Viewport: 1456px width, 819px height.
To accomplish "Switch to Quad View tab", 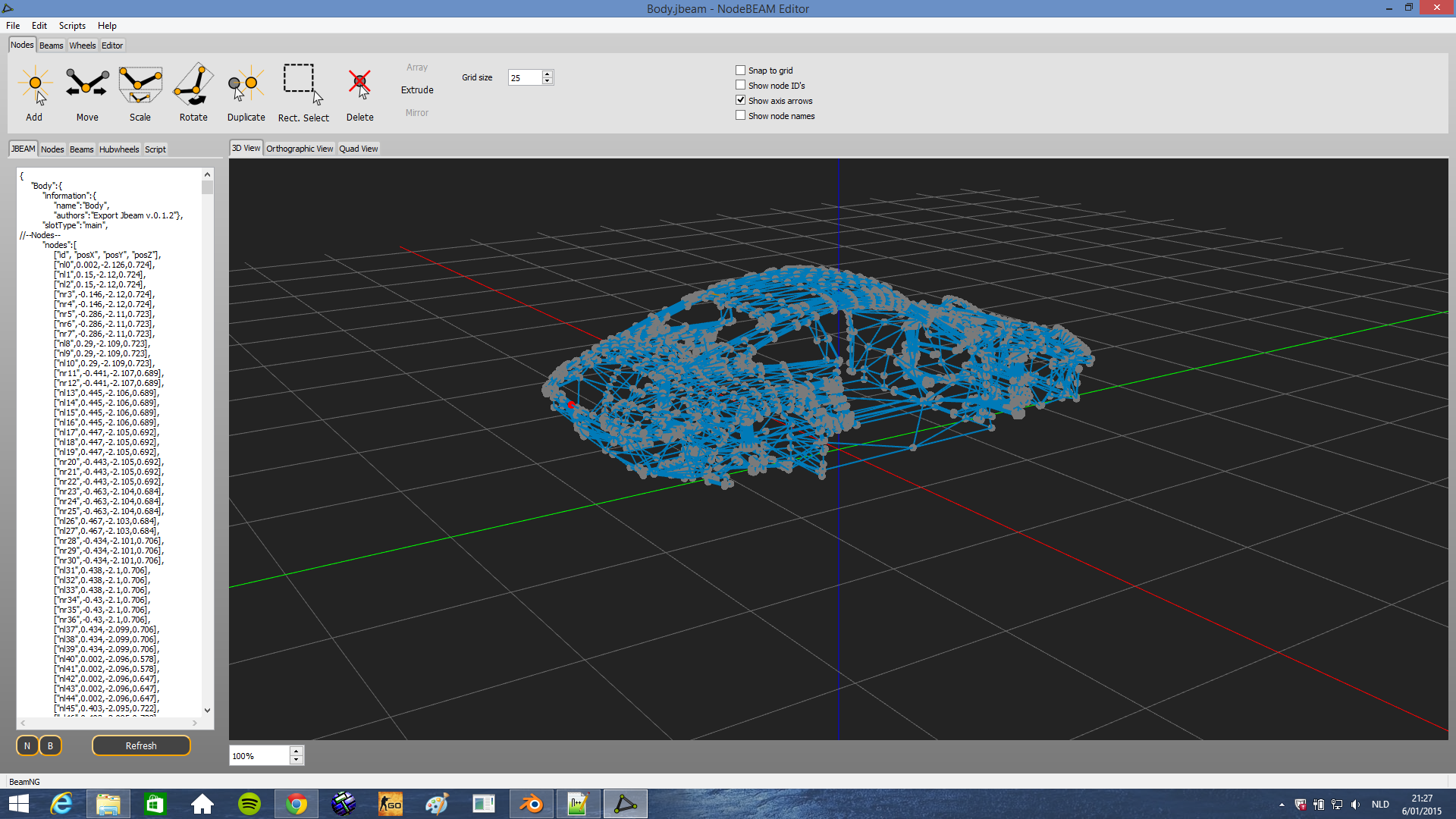I will pyautogui.click(x=359, y=149).
